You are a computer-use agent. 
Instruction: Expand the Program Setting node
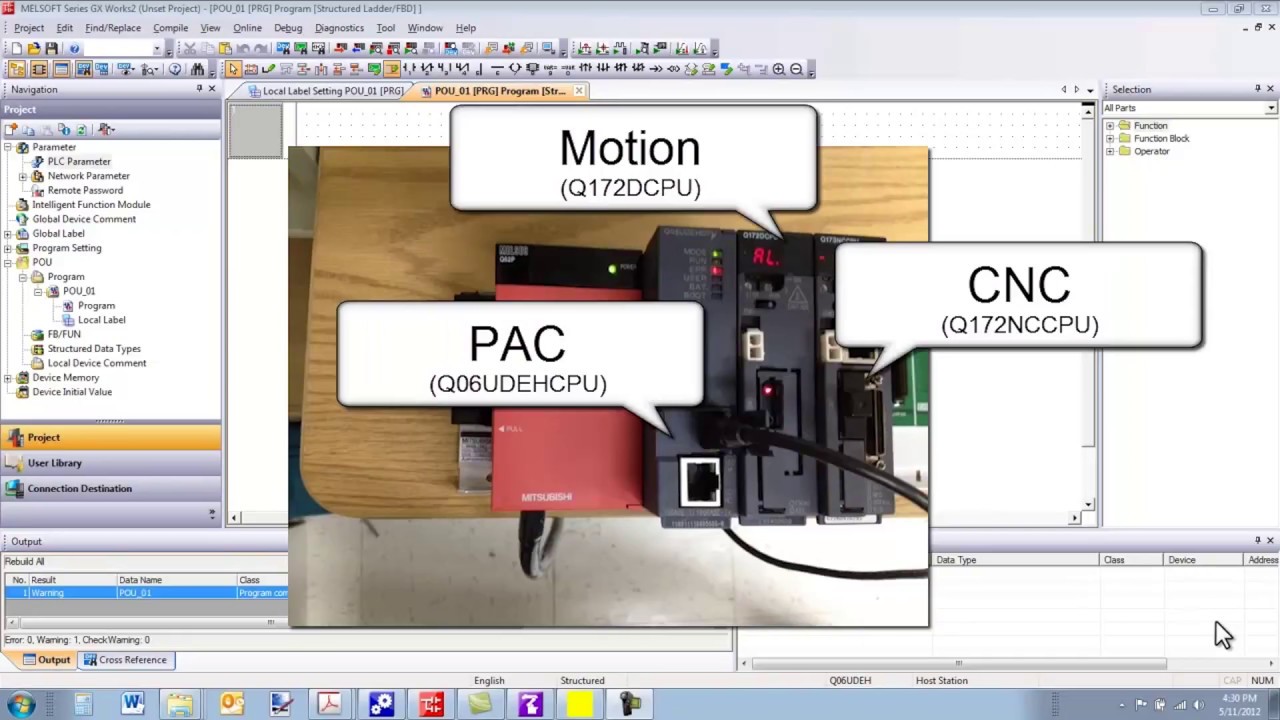8,248
